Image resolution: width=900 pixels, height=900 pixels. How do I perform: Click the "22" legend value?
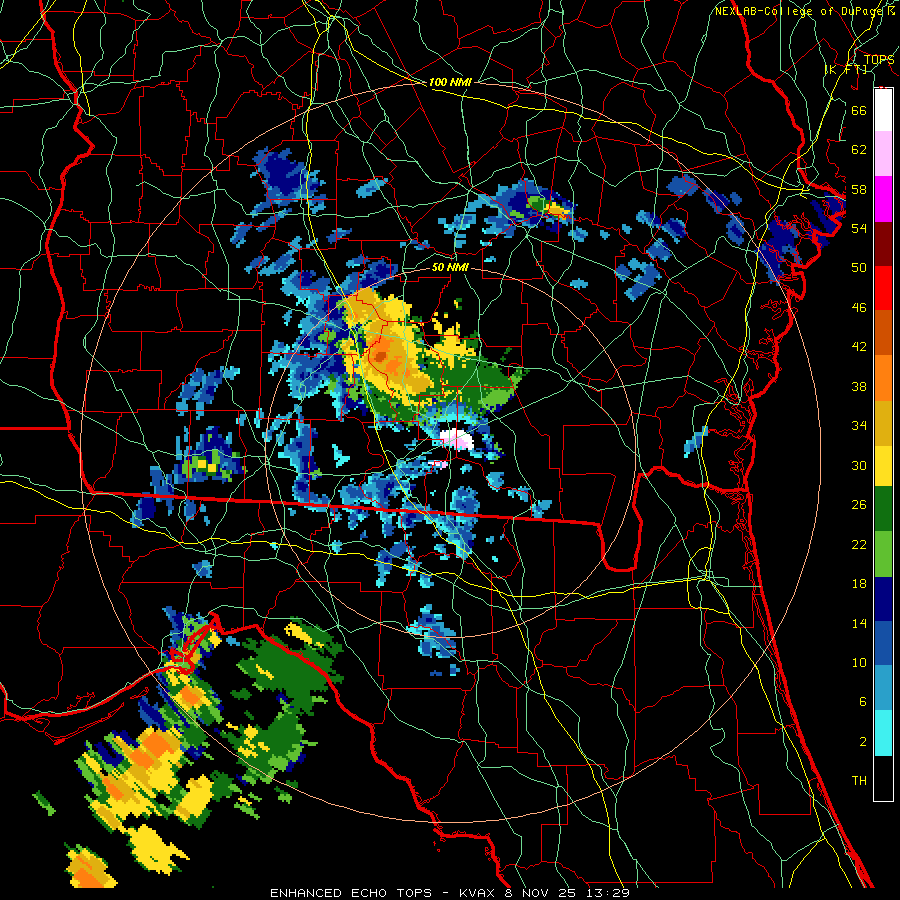[859, 544]
